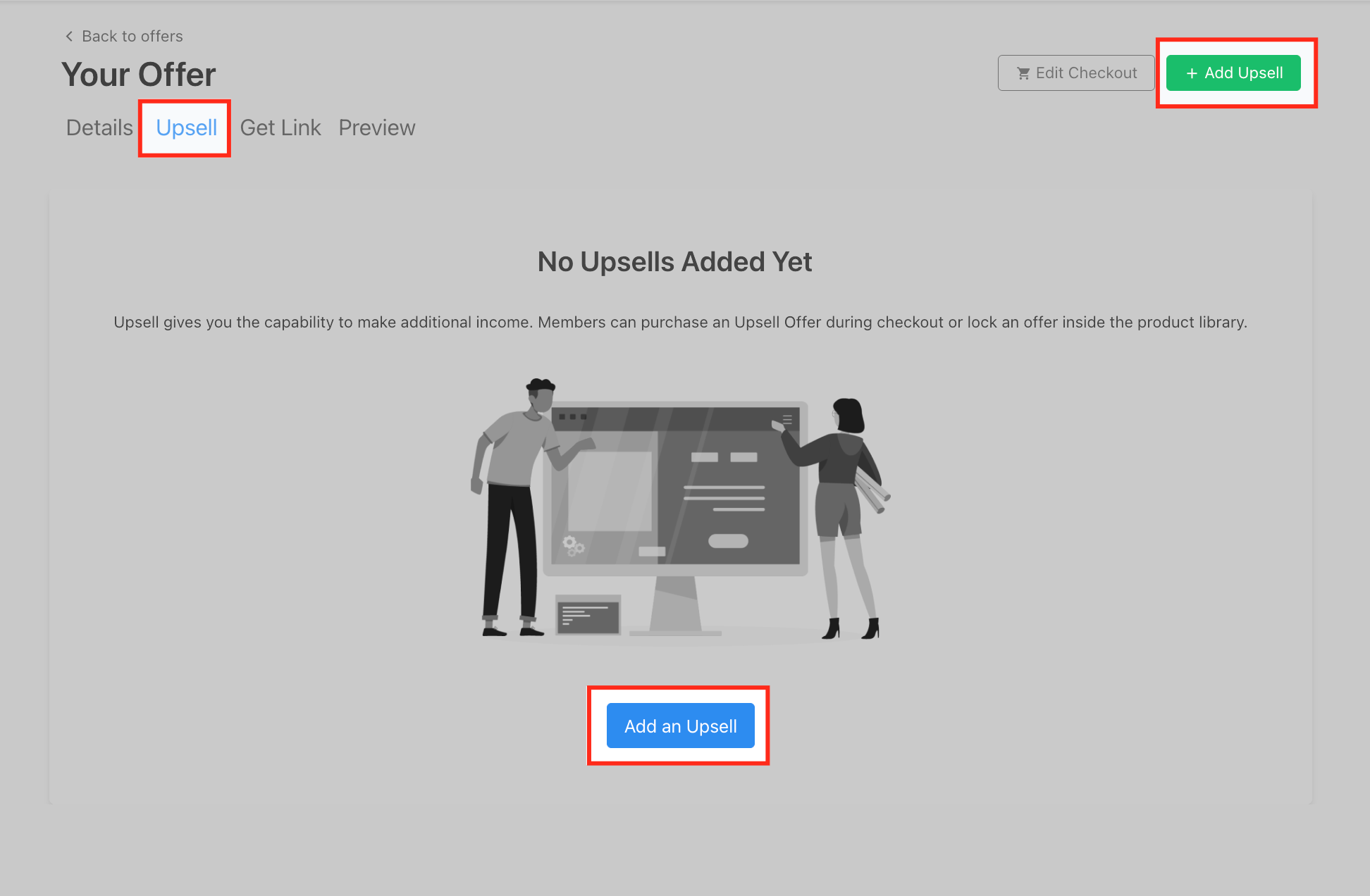Click the green Add Upsell button
Viewport: 1370px width, 896px height.
click(x=1233, y=73)
